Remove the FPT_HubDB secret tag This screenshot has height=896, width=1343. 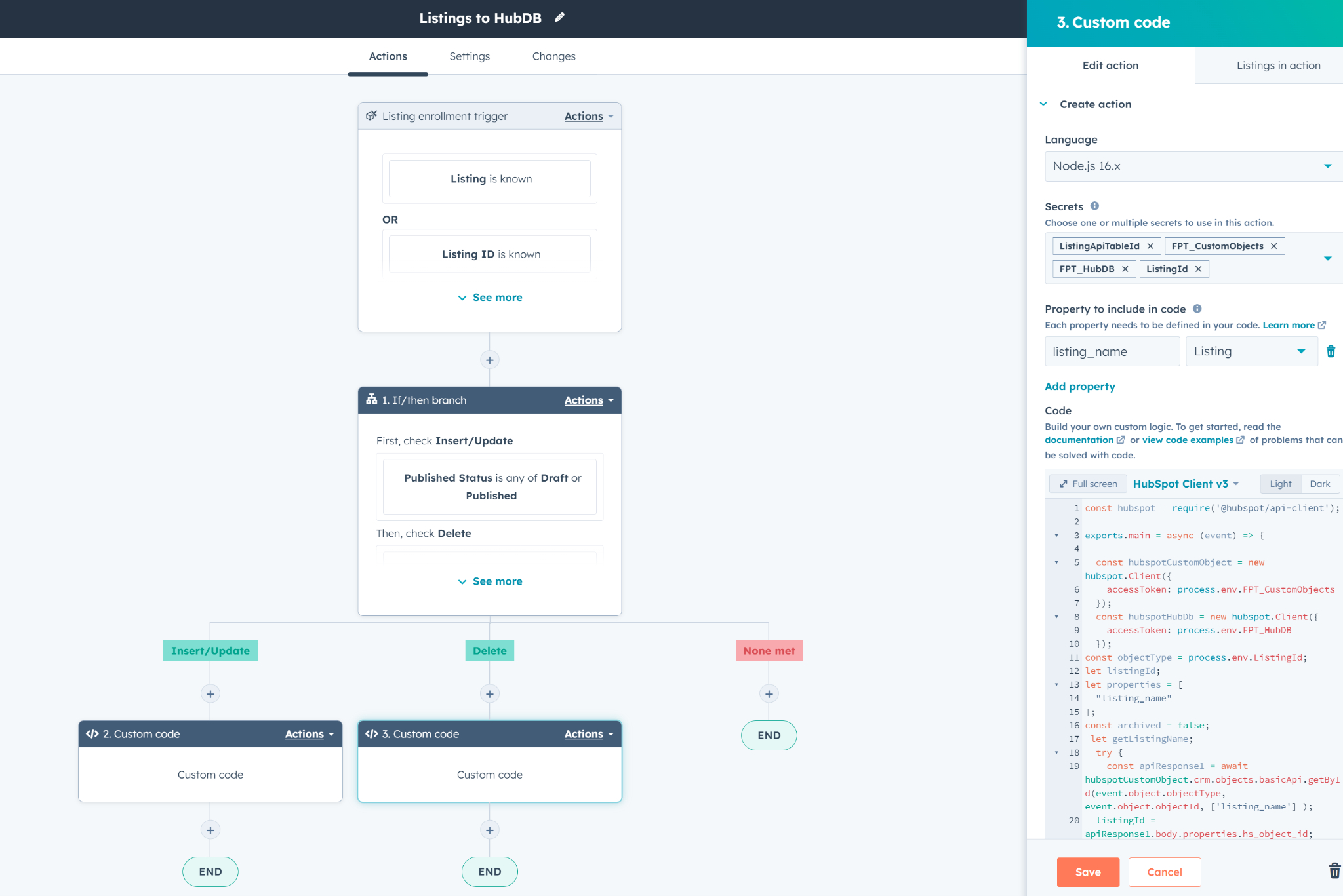tap(1125, 269)
